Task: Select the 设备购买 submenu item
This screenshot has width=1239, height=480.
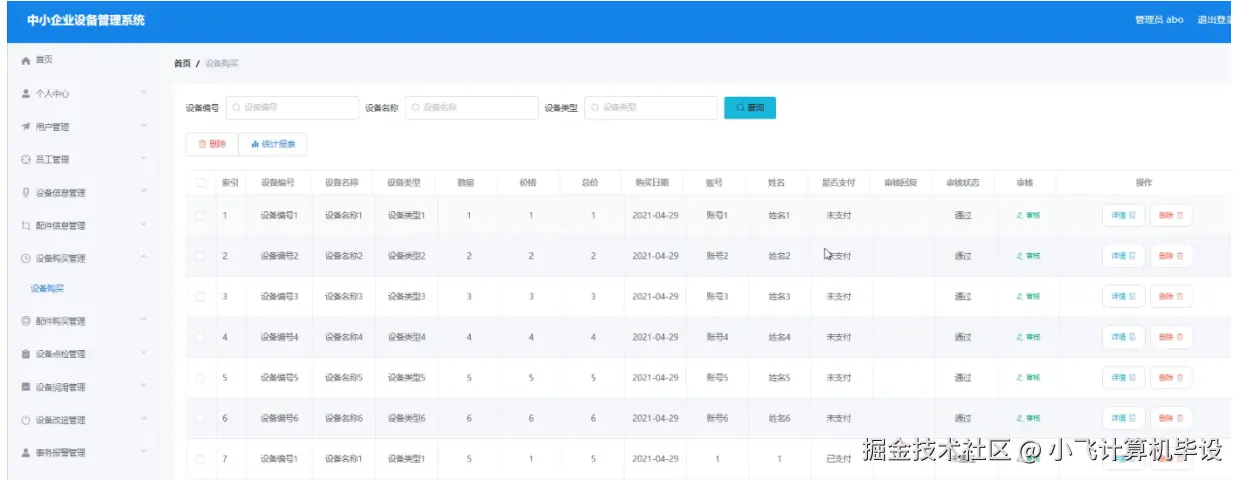Action: click(47, 289)
